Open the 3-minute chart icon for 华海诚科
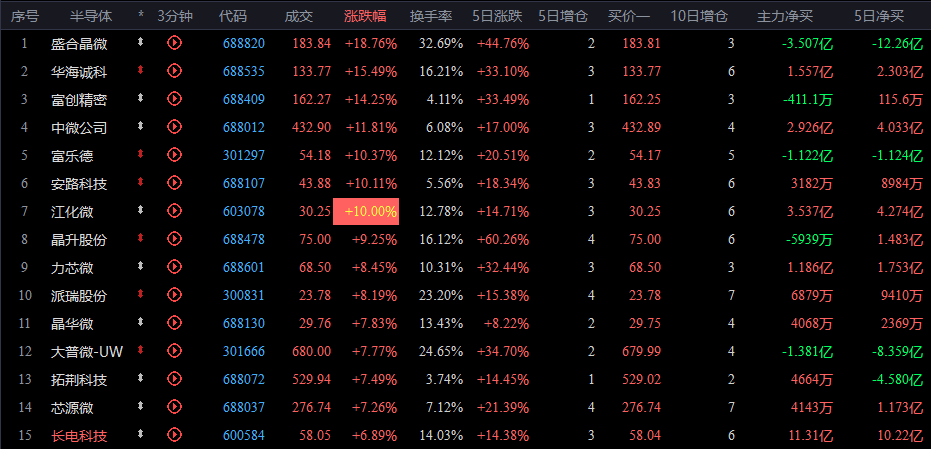This screenshot has width=931, height=449. point(175,71)
